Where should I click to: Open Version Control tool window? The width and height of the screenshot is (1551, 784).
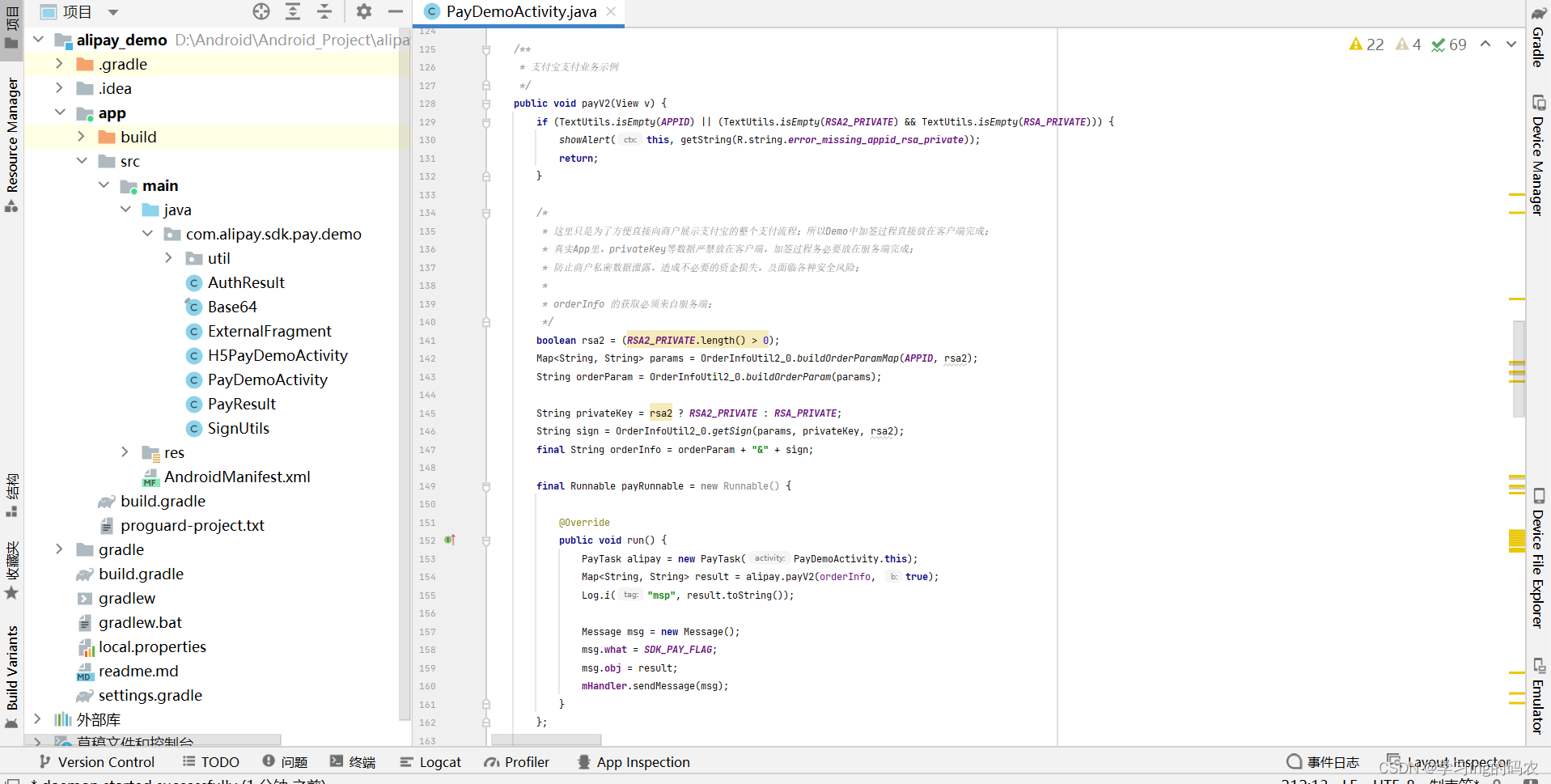coord(97,761)
